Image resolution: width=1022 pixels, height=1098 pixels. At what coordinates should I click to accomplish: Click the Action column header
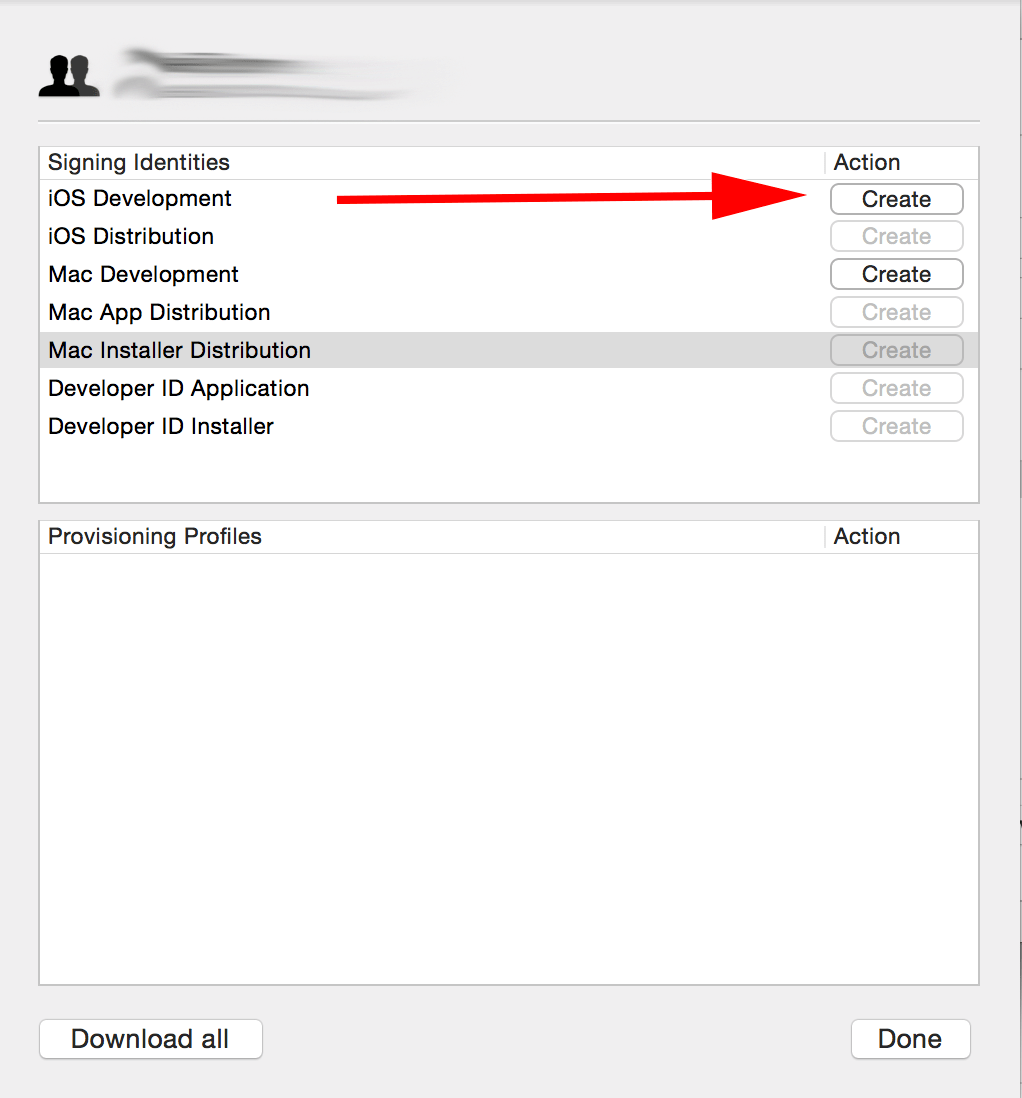866,162
